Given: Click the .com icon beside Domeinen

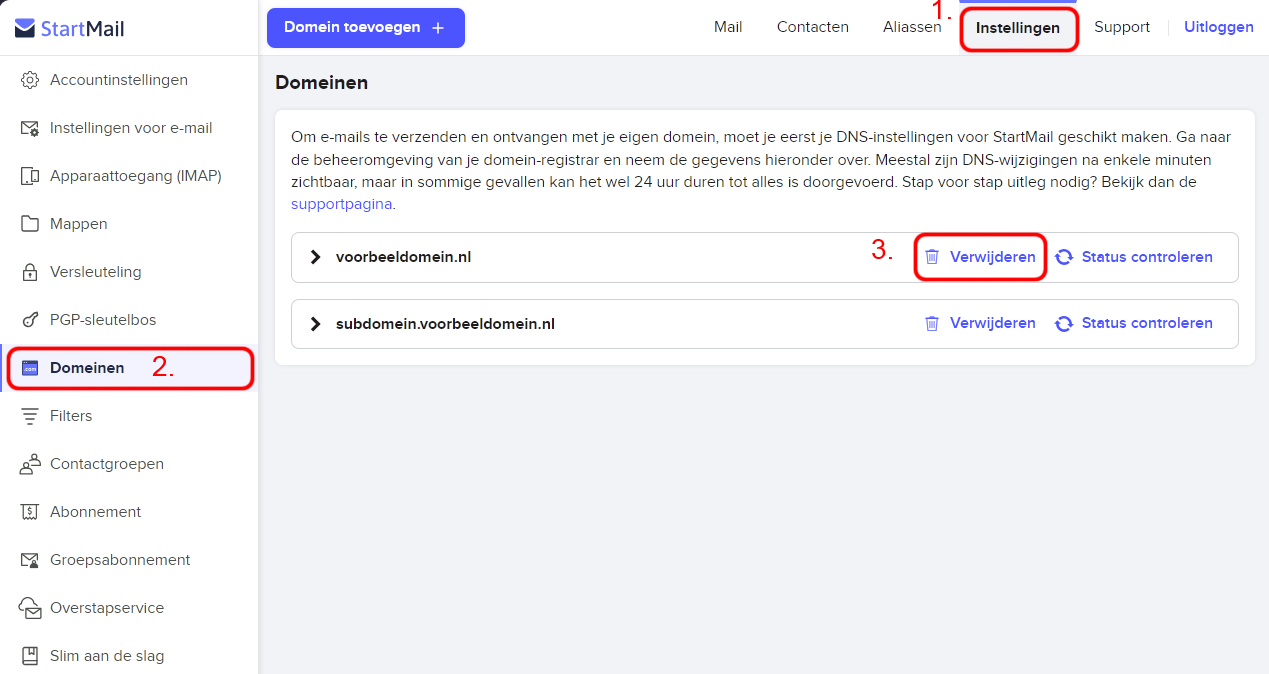Looking at the screenshot, I should [x=30, y=368].
